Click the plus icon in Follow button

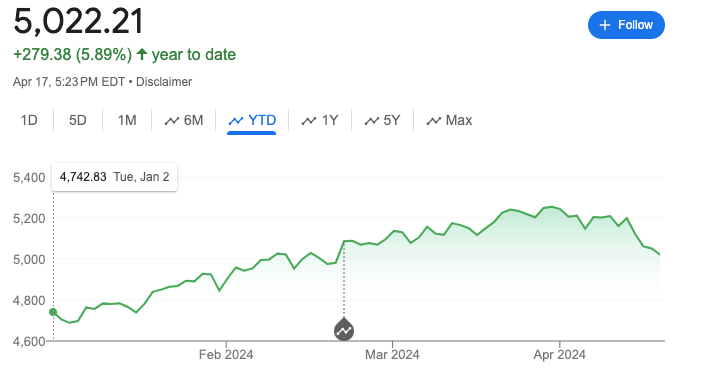pyautogui.click(x=604, y=25)
